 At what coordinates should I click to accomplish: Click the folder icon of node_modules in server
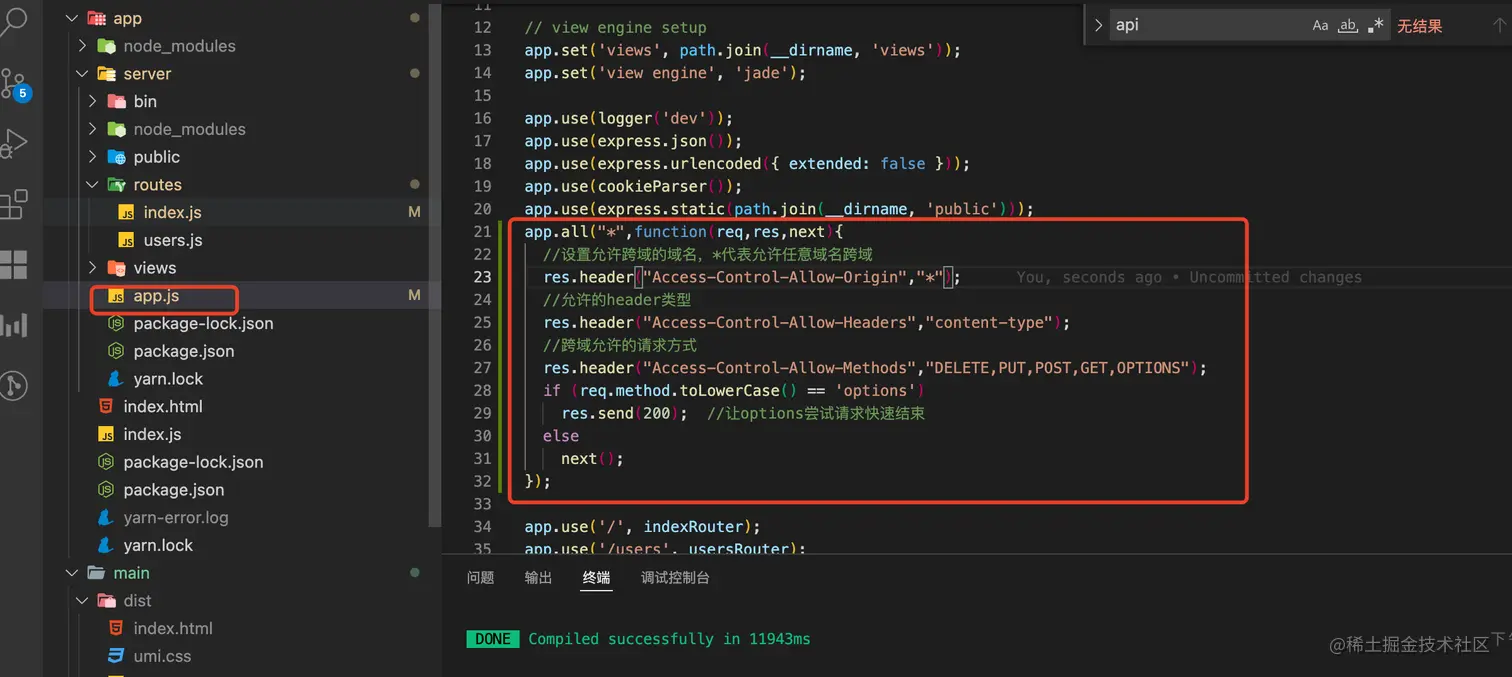(x=115, y=129)
